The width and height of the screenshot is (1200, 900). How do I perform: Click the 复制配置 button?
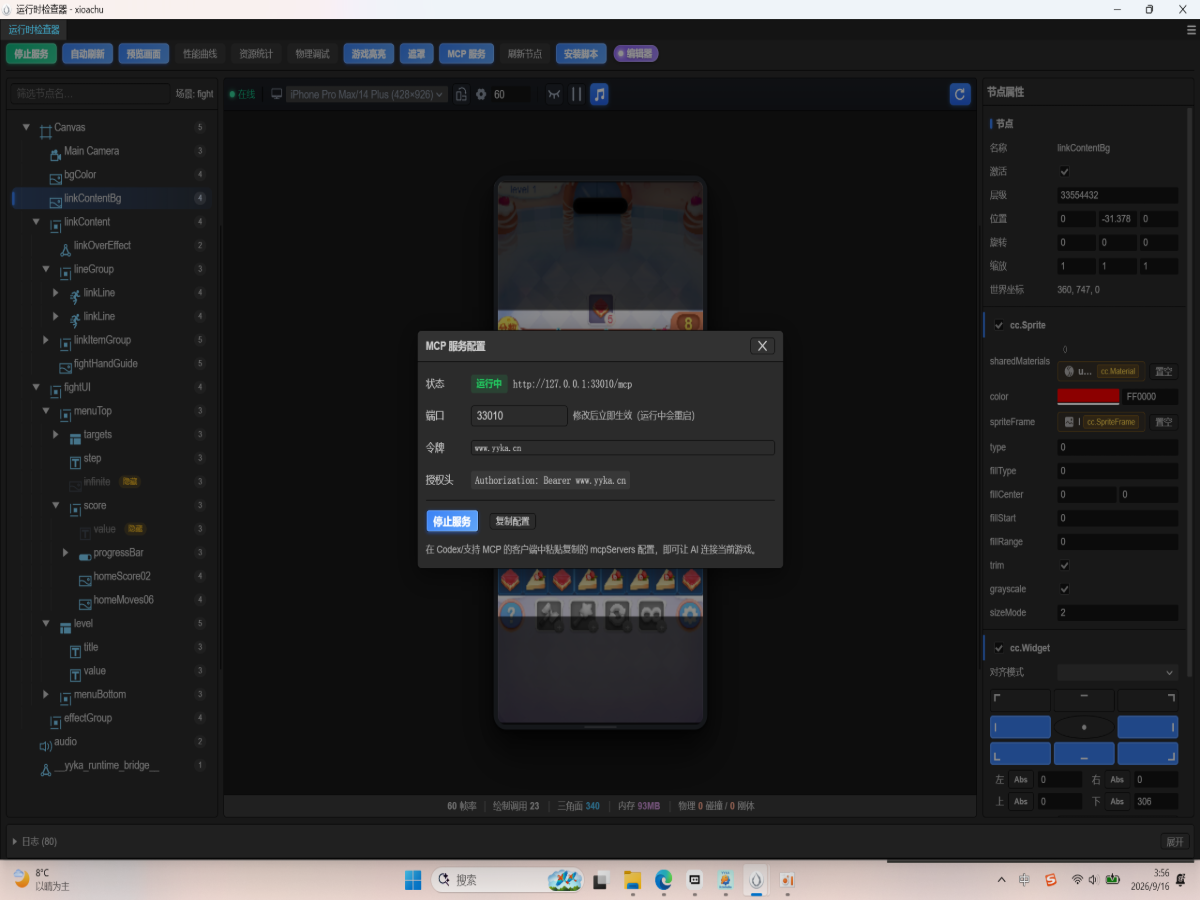pos(513,521)
